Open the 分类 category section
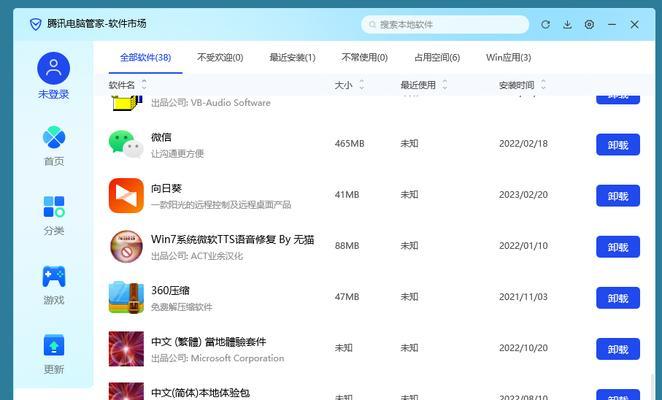 point(54,215)
